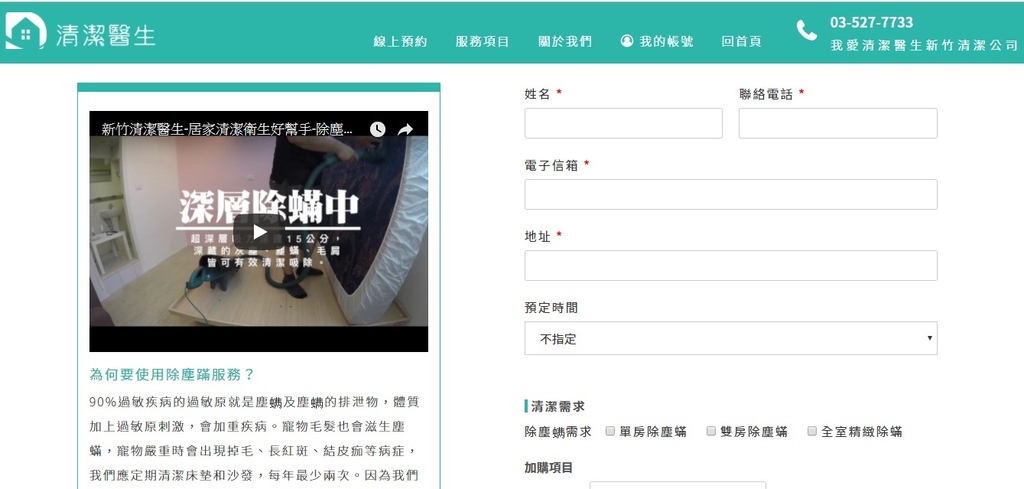Viewport: 1024px width, 489px height.
Task: Click the 清潔醫生 house logo icon
Action: coord(25,32)
